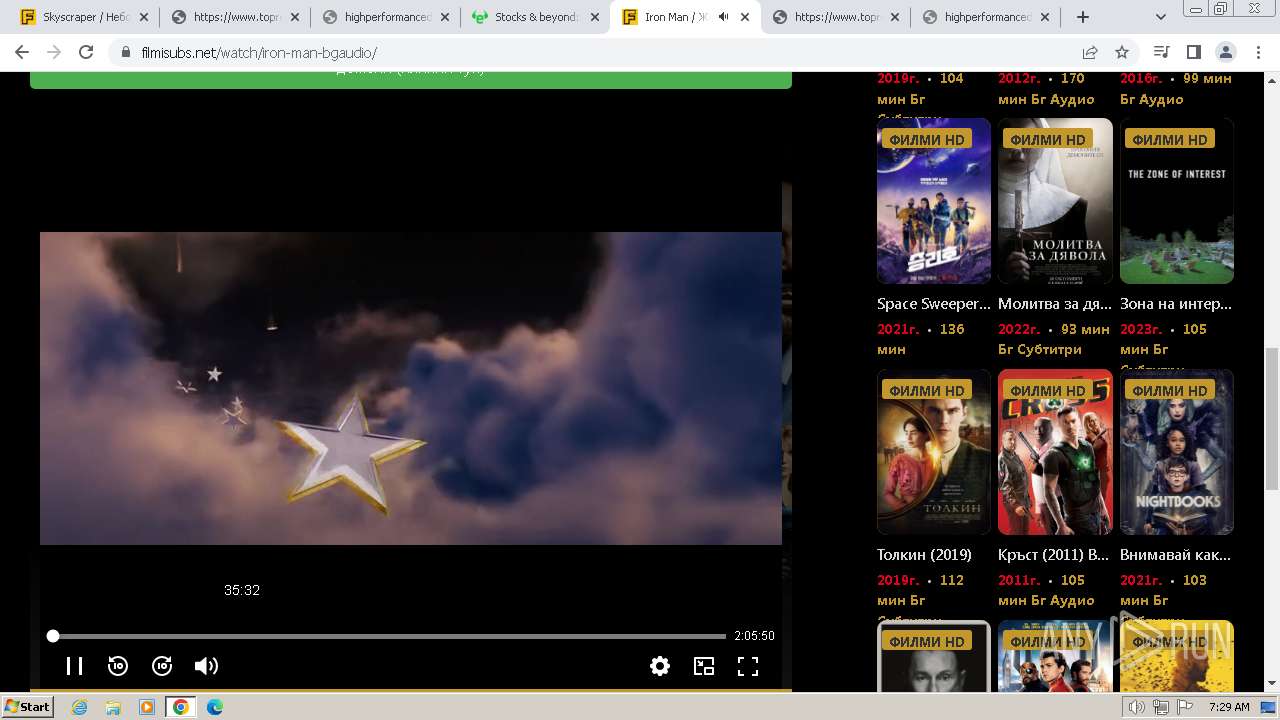The height and width of the screenshot is (720, 1280).
Task: Open Молитва за дявола poster
Action: [1055, 201]
